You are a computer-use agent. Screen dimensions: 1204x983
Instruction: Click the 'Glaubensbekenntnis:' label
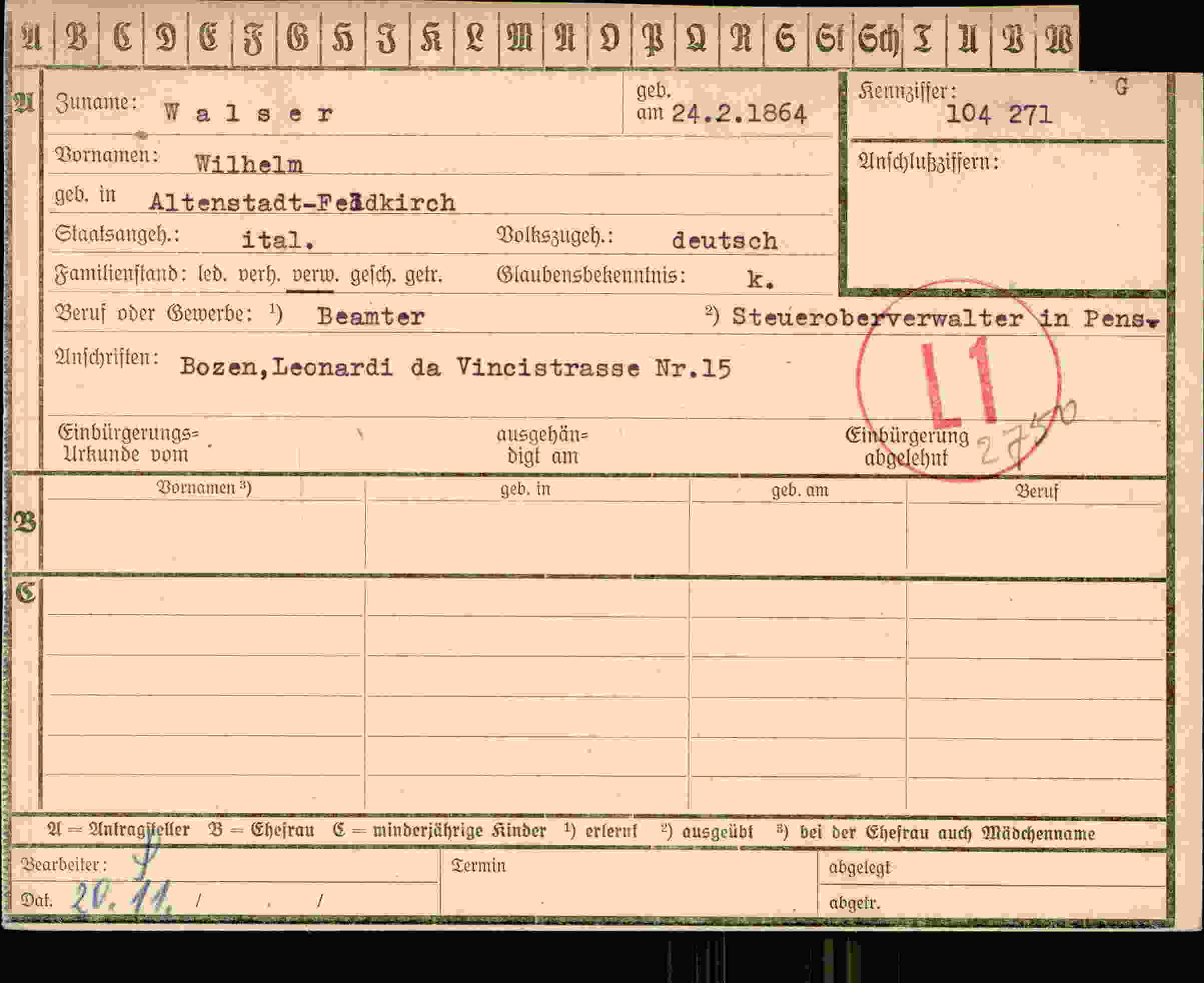tap(591, 275)
